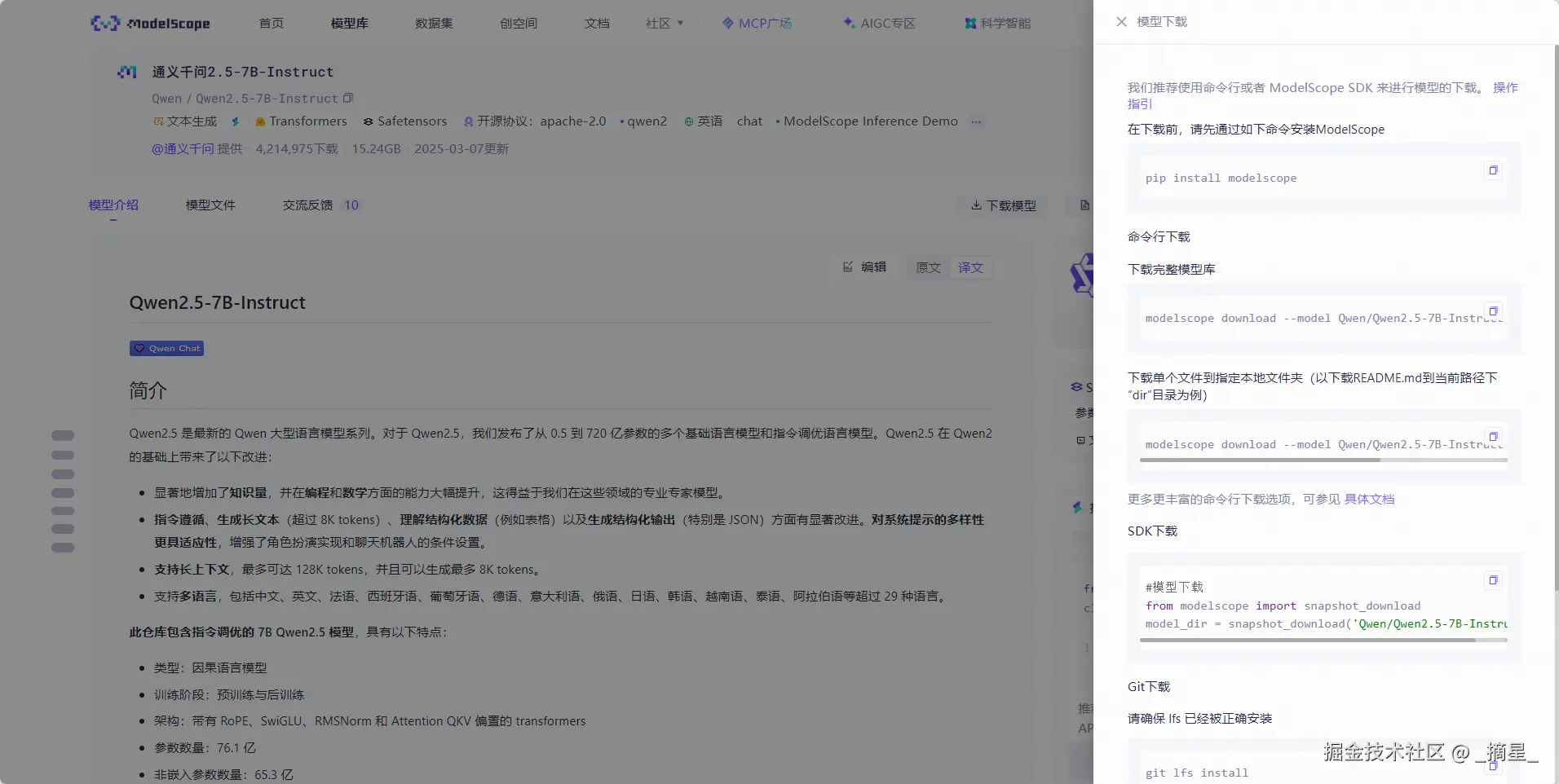This screenshot has width=1559, height=784.
Task: Click the 编辑 edit icon button
Action: [864, 267]
